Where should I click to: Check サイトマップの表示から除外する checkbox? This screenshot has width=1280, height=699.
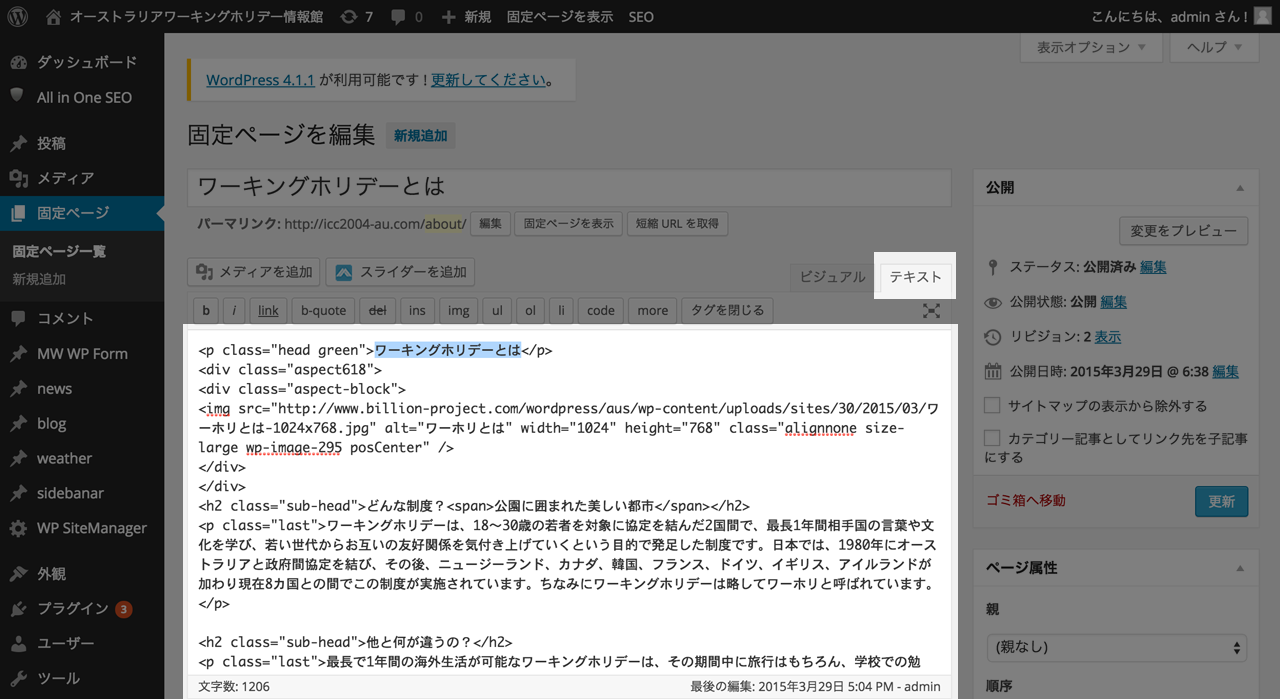click(x=992, y=406)
